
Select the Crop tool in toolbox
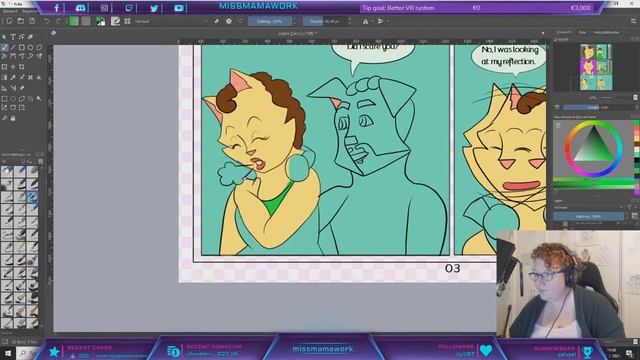(22, 67)
